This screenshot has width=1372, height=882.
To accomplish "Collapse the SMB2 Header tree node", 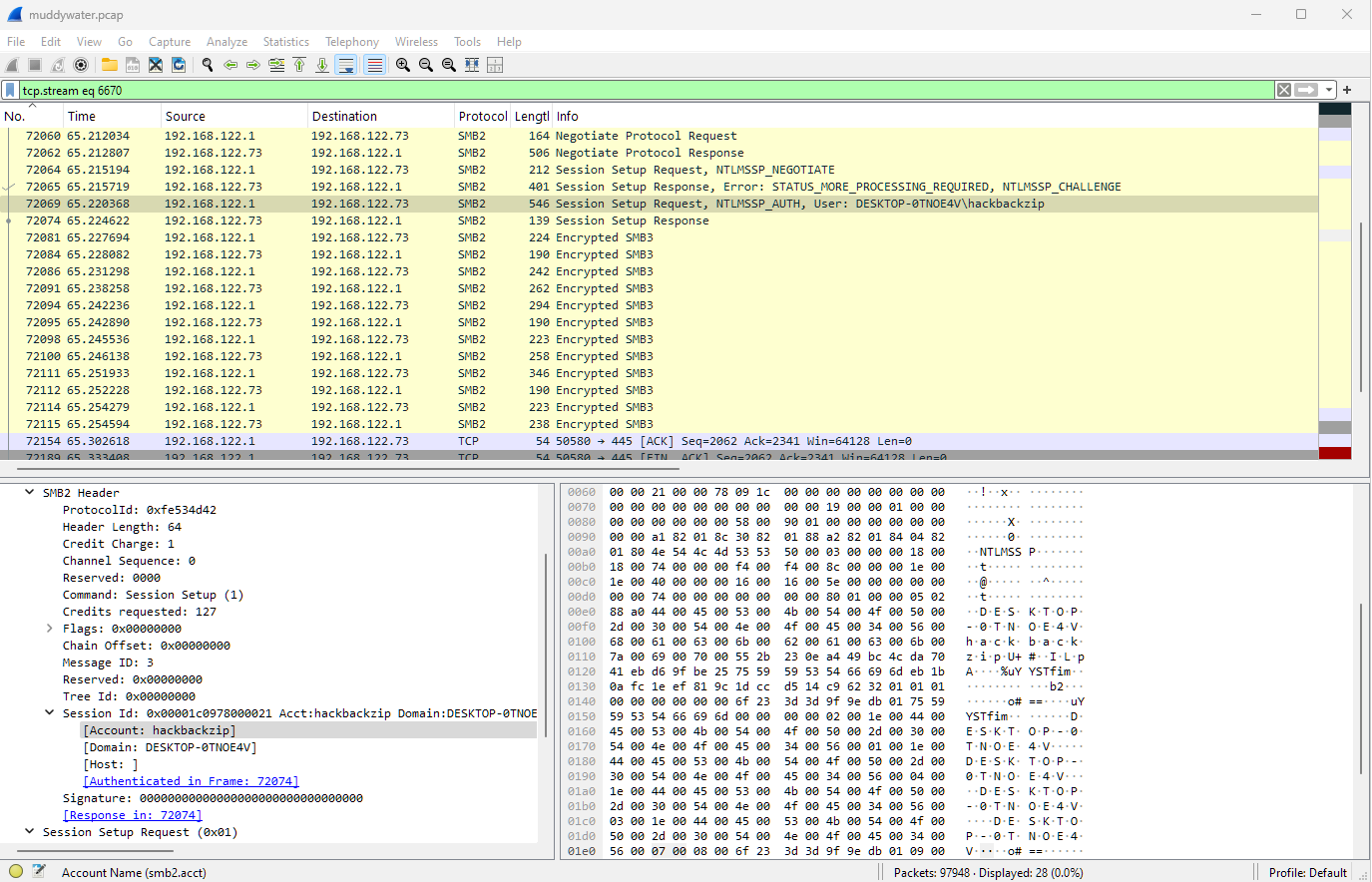I will tap(29, 493).
